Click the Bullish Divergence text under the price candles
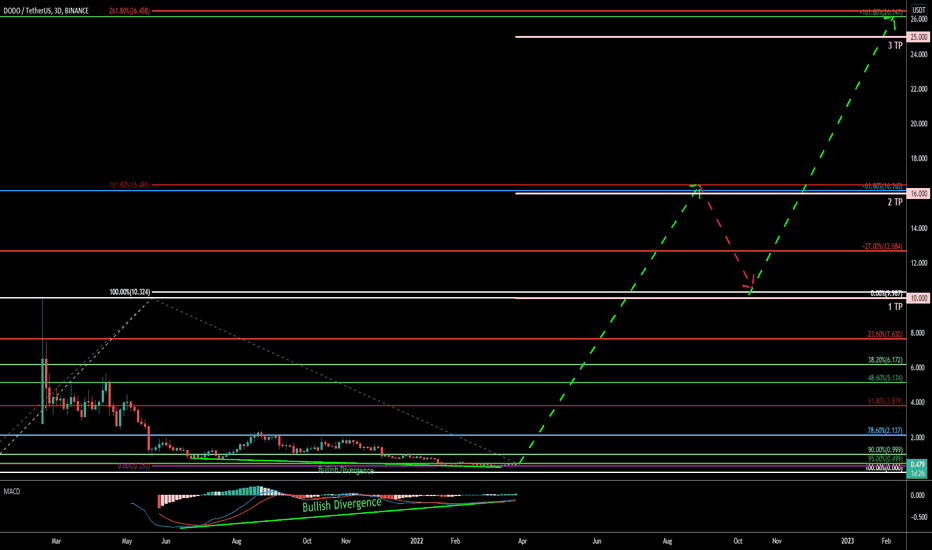932x550 pixels. pos(346,470)
